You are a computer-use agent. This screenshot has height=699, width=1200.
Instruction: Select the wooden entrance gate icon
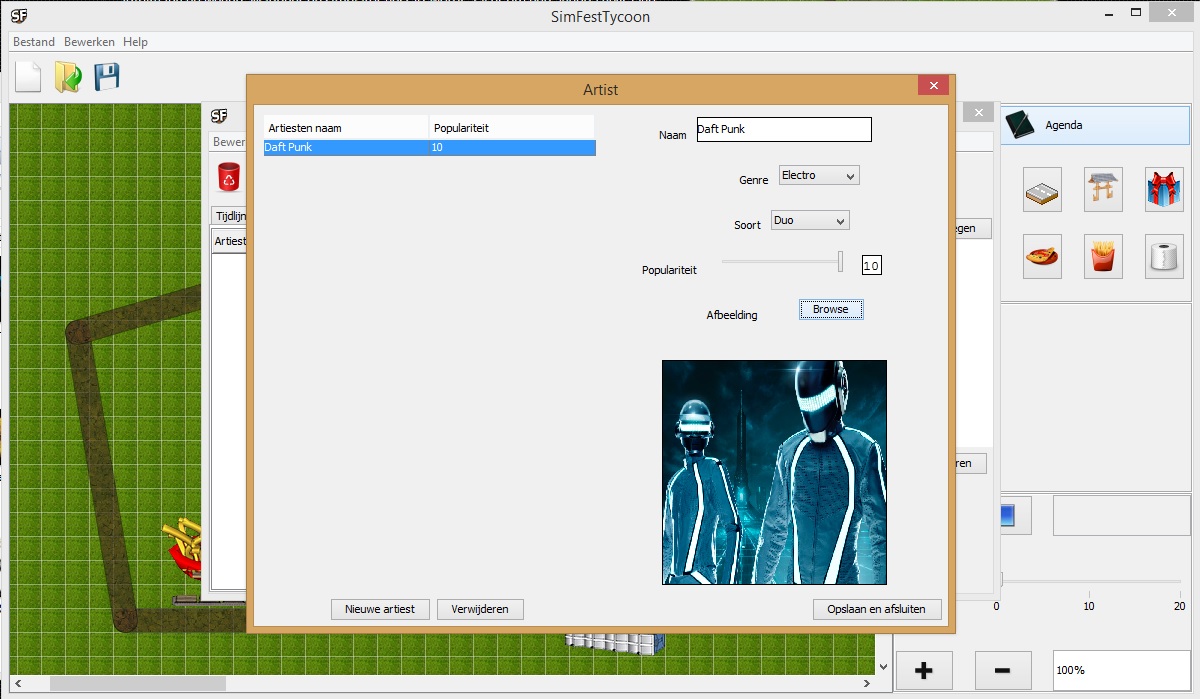1103,190
